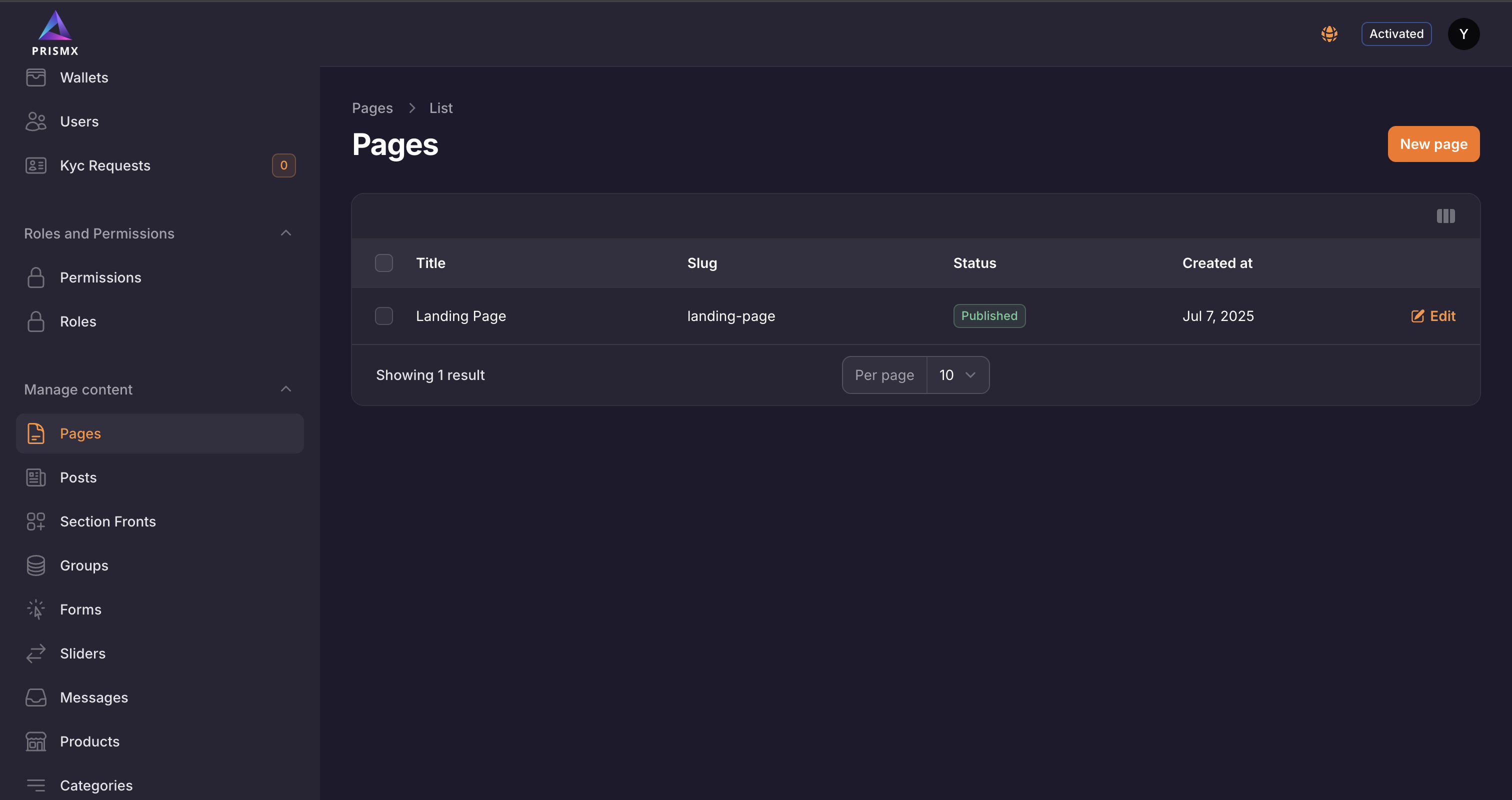The width and height of the screenshot is (1512, 800).
Task: Open the Posts menu item
Action: [78, 477]
